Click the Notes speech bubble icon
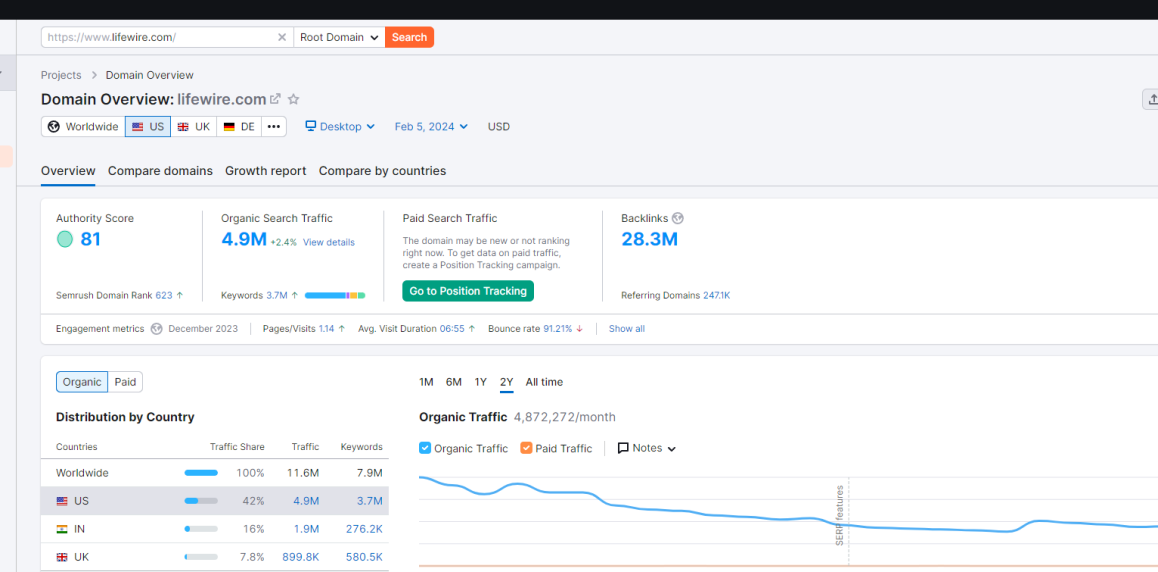 tap(623, 448)
